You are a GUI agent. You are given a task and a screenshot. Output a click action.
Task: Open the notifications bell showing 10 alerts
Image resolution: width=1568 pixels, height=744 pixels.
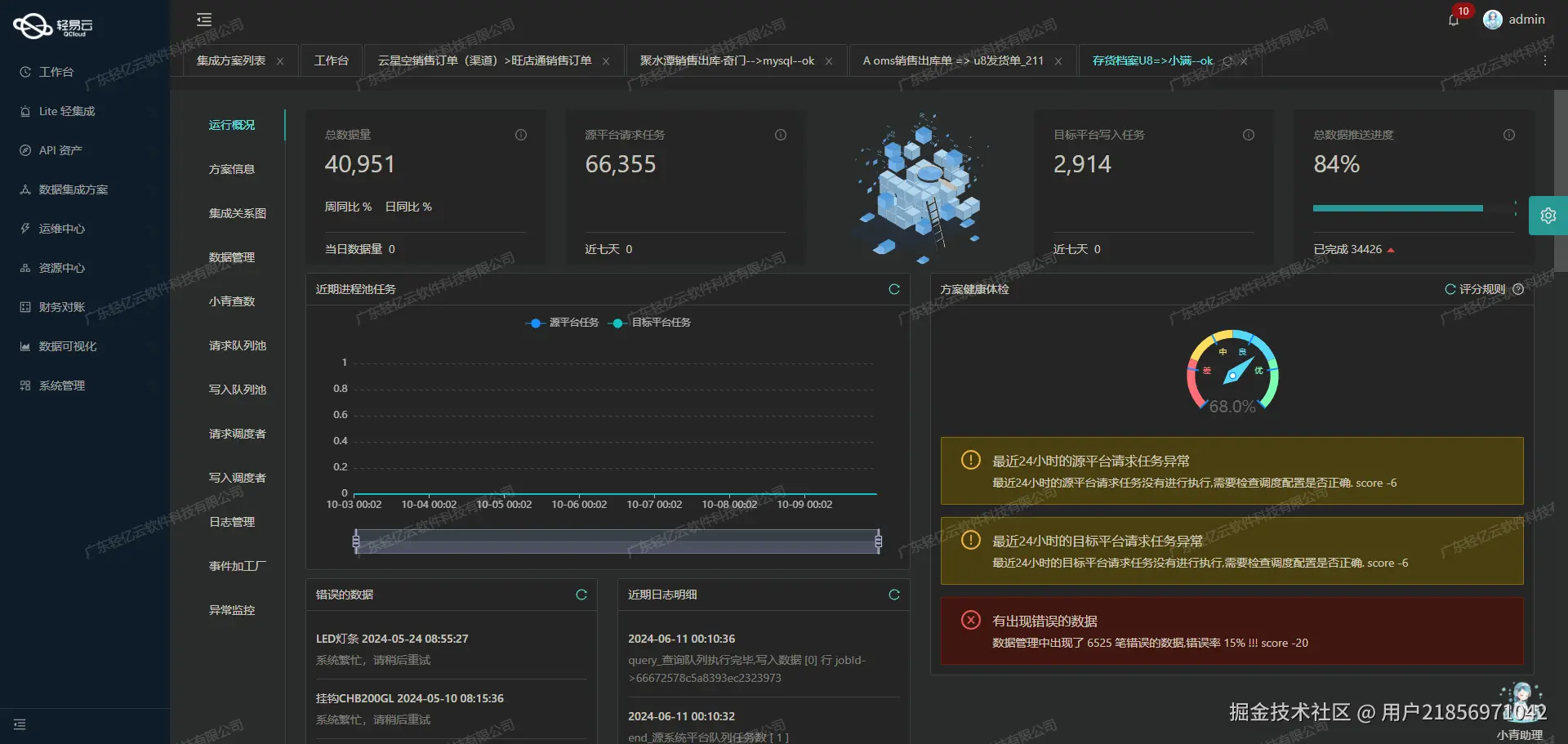1454,20
